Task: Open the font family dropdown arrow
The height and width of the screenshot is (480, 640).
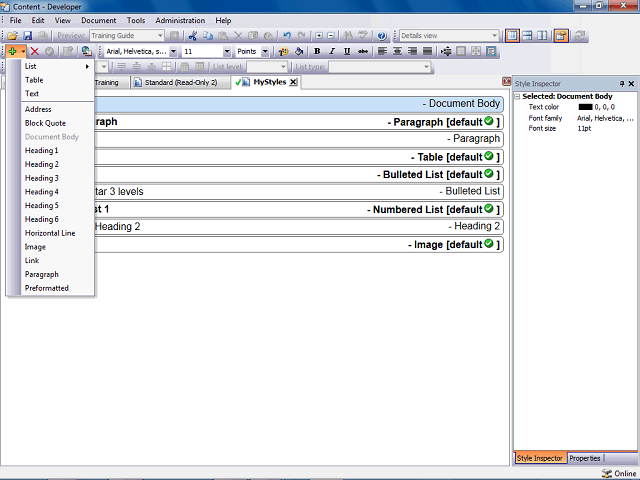Action: coord(173,51)
